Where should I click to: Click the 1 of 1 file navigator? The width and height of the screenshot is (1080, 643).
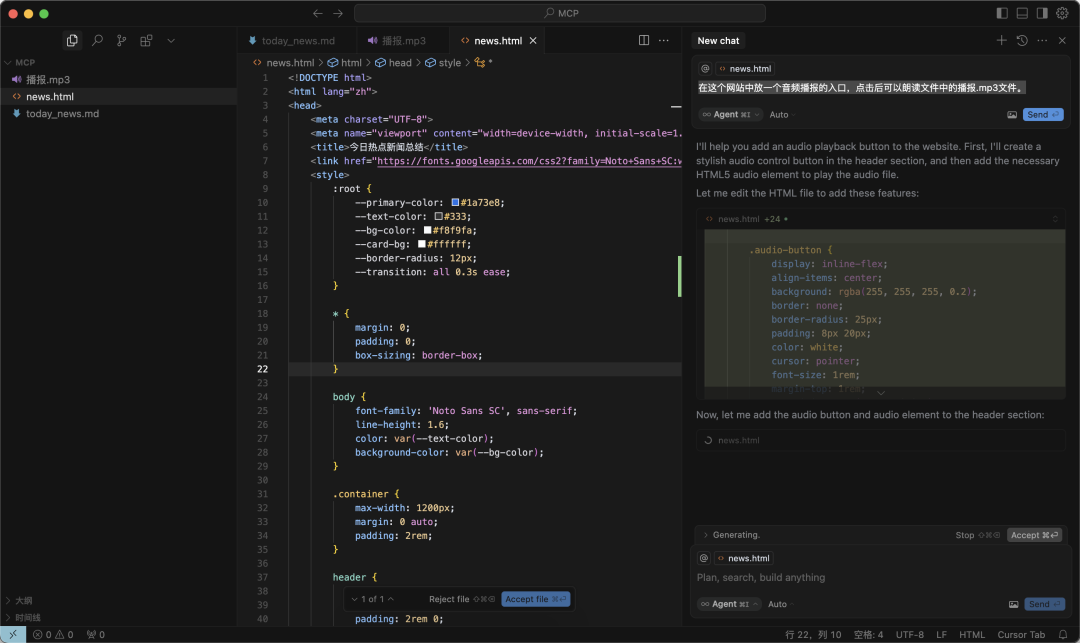point(373,599)
